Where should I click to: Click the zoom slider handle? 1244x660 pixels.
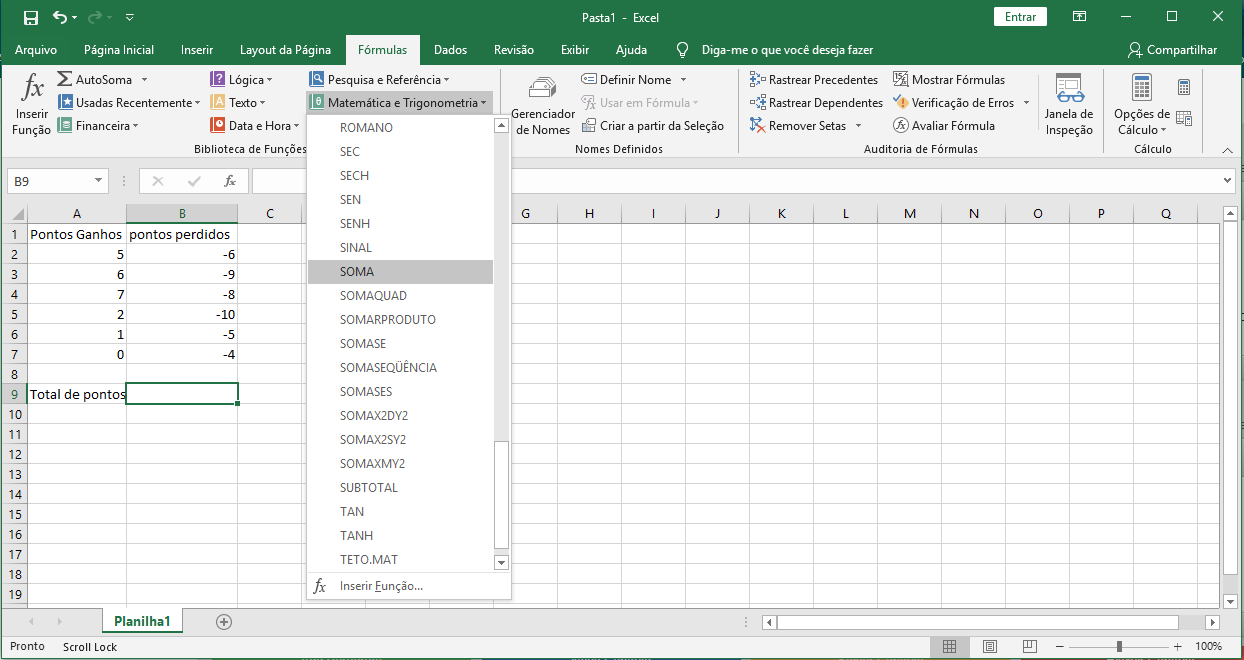coord(1119,646)
